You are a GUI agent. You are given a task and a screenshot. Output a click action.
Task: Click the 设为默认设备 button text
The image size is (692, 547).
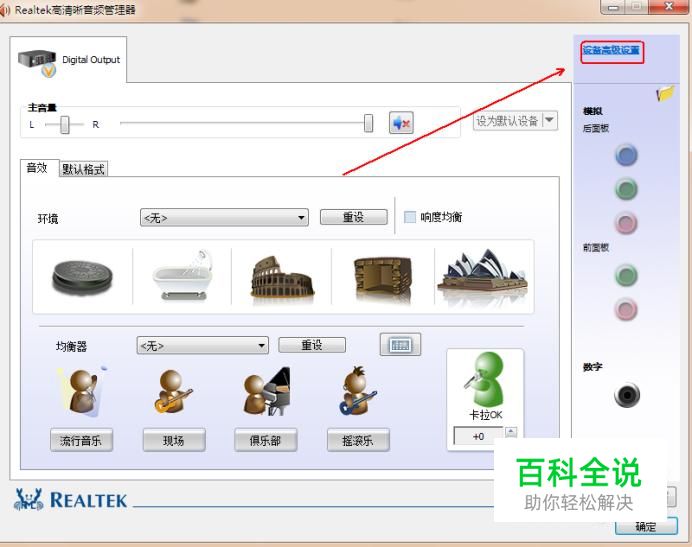[507, 121]
